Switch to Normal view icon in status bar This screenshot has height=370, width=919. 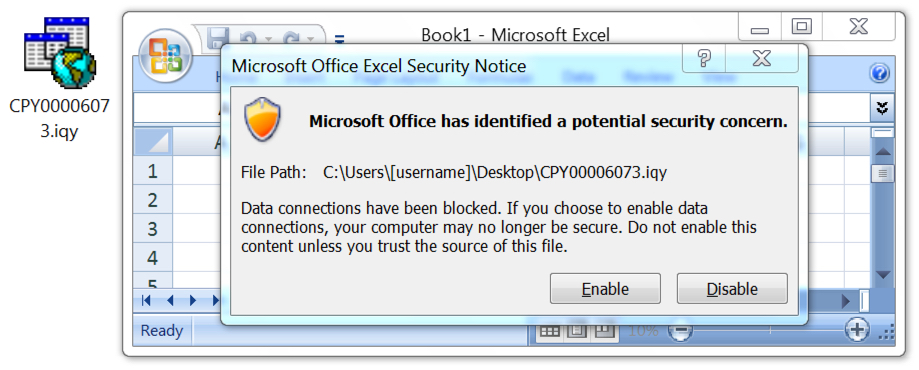(549, 331)
